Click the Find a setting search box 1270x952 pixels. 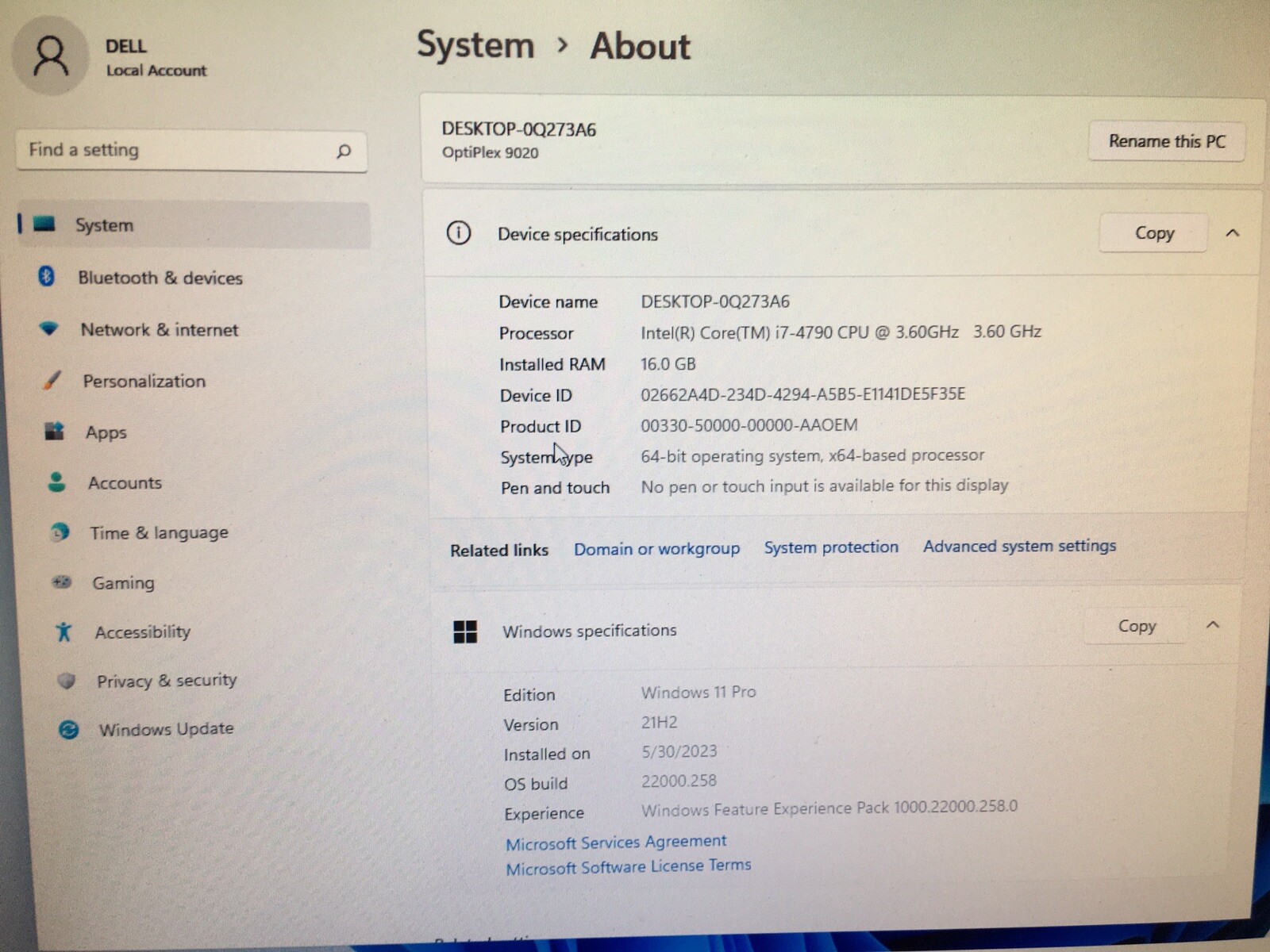coord(191,151)
